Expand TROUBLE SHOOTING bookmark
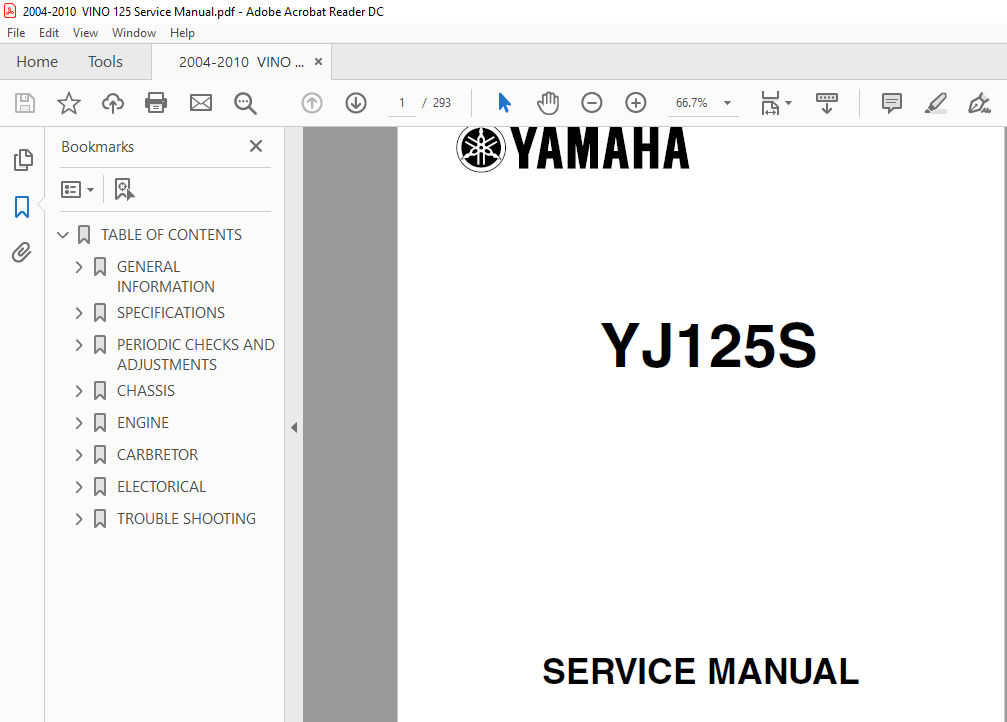The width and height of the screenshot is (1007, 722). coord(79,519)
